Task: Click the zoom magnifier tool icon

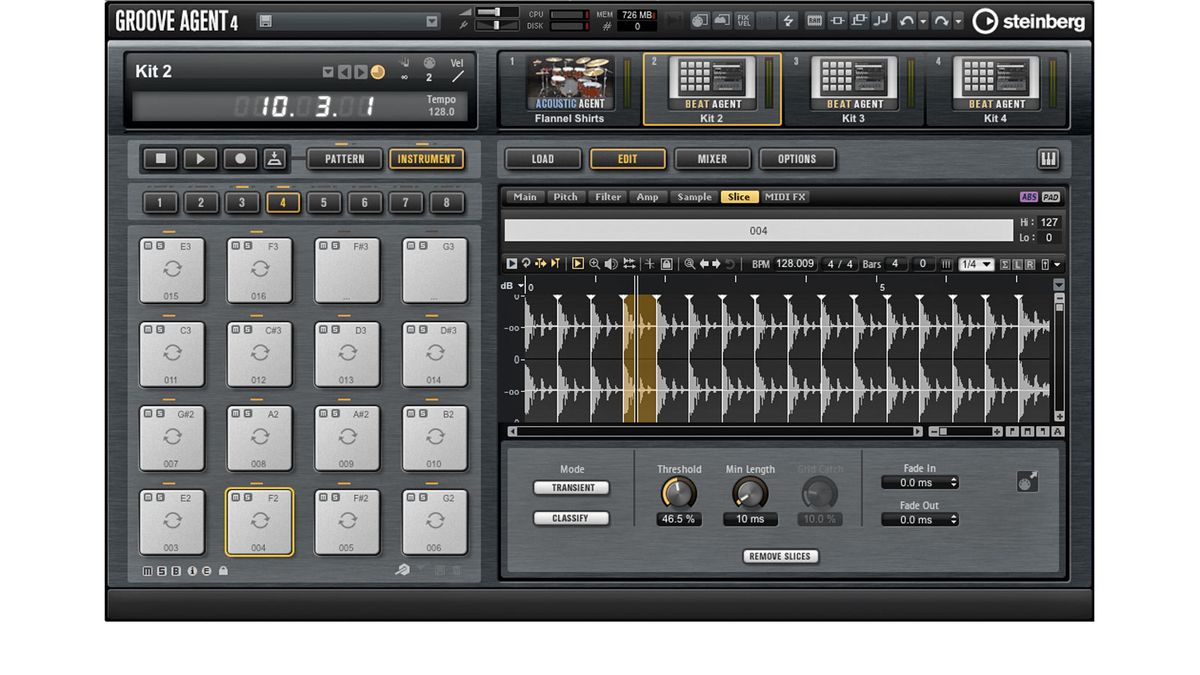Action: point(595,264)
